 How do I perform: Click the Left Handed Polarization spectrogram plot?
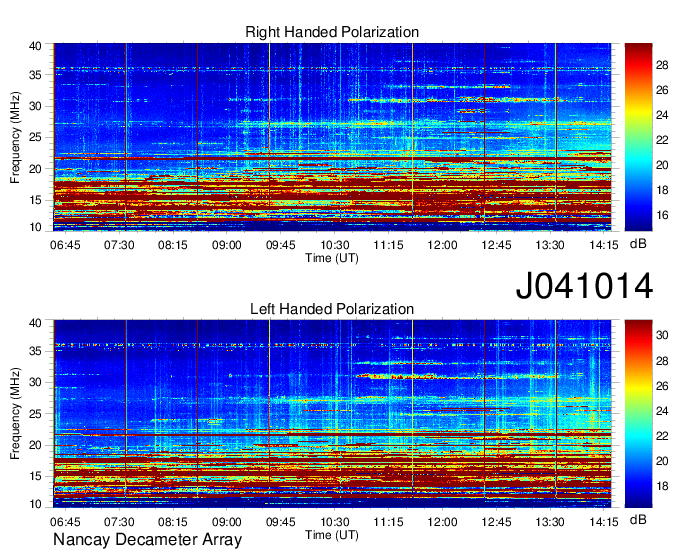pos(332,414)
